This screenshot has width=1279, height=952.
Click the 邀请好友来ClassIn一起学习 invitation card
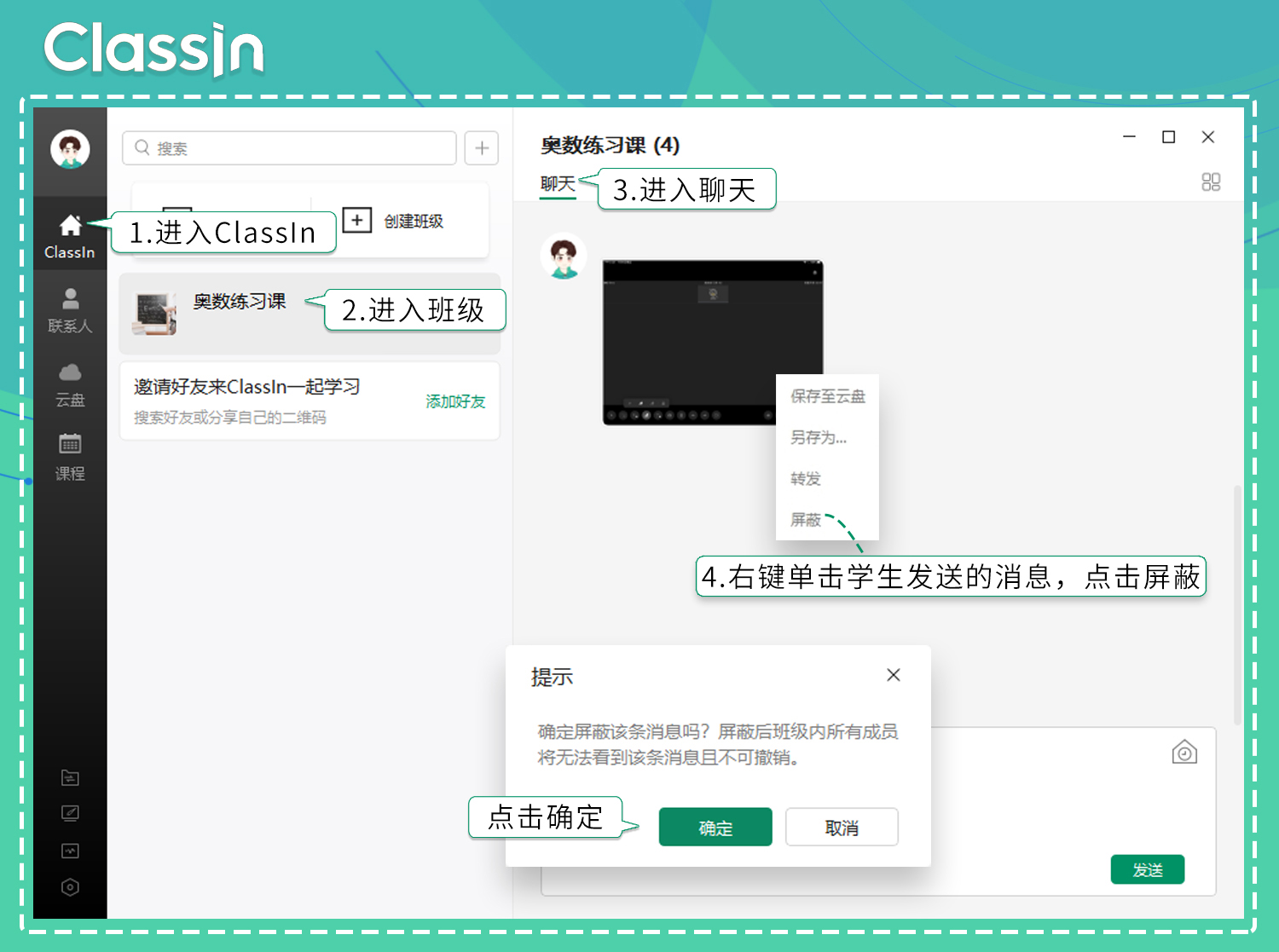click(x=310, y=401)
